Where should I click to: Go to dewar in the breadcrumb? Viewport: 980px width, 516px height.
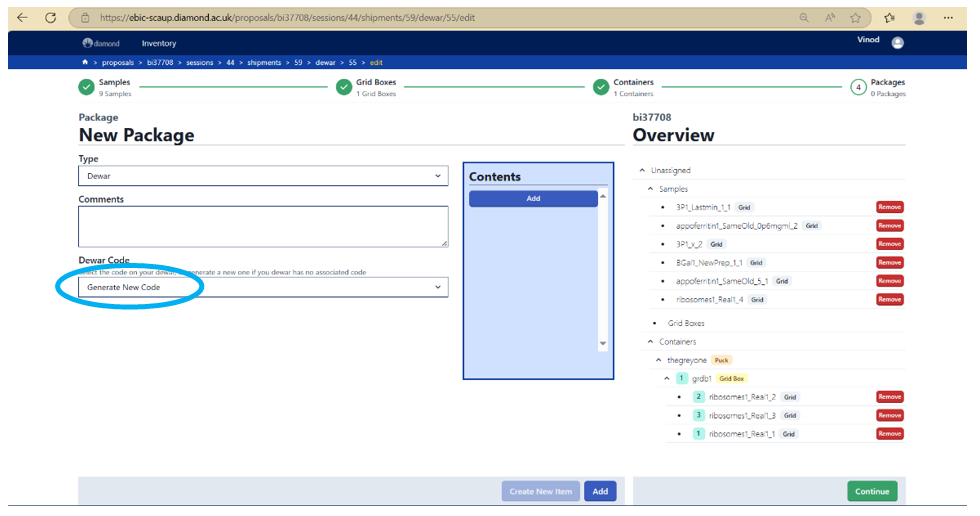point(325,62)
